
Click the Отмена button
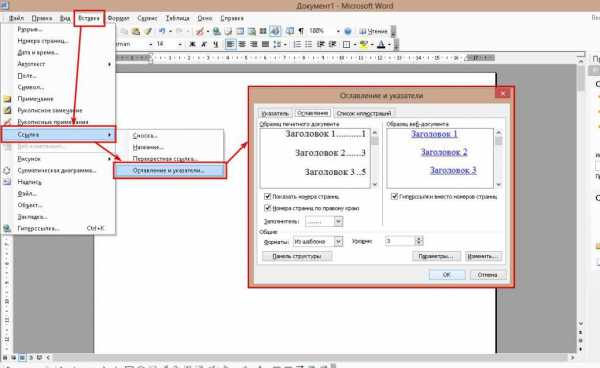click(487, 274)
